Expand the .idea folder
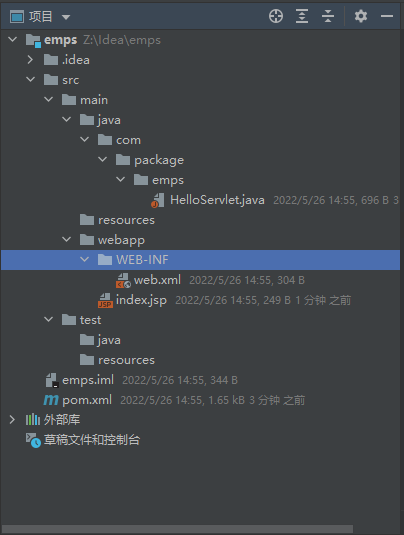The image size is (404, 535). coord(30,60)
